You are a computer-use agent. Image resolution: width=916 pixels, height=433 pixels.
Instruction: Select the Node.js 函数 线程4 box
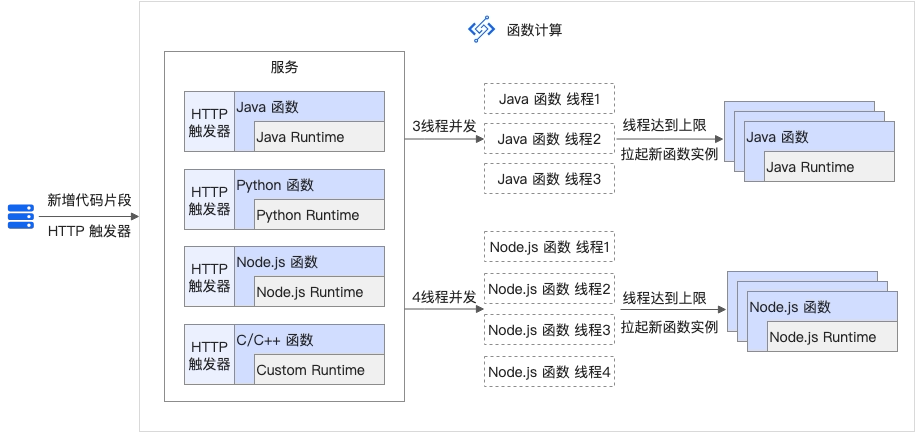point(549,371)
